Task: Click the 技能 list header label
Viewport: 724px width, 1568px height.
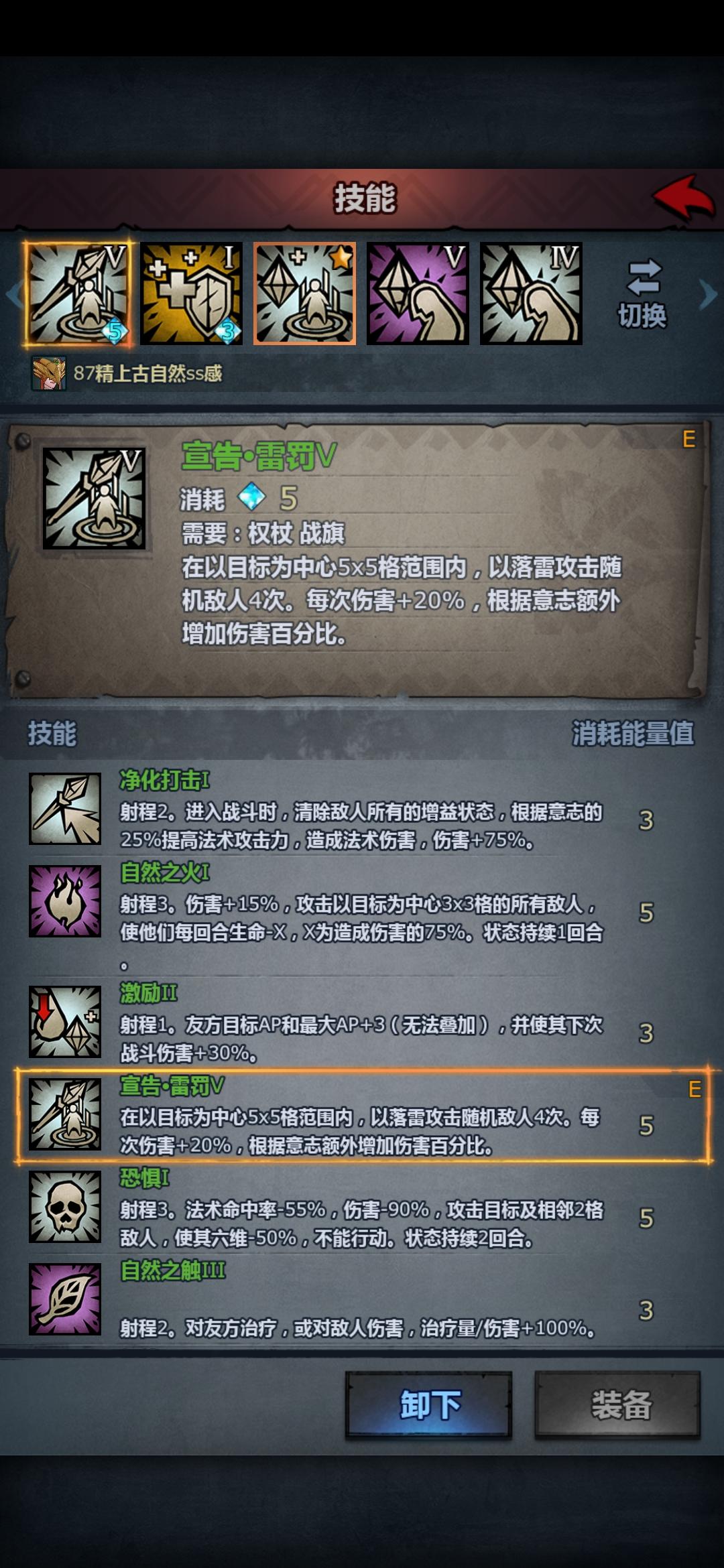Action: click(x=52, y=733)
